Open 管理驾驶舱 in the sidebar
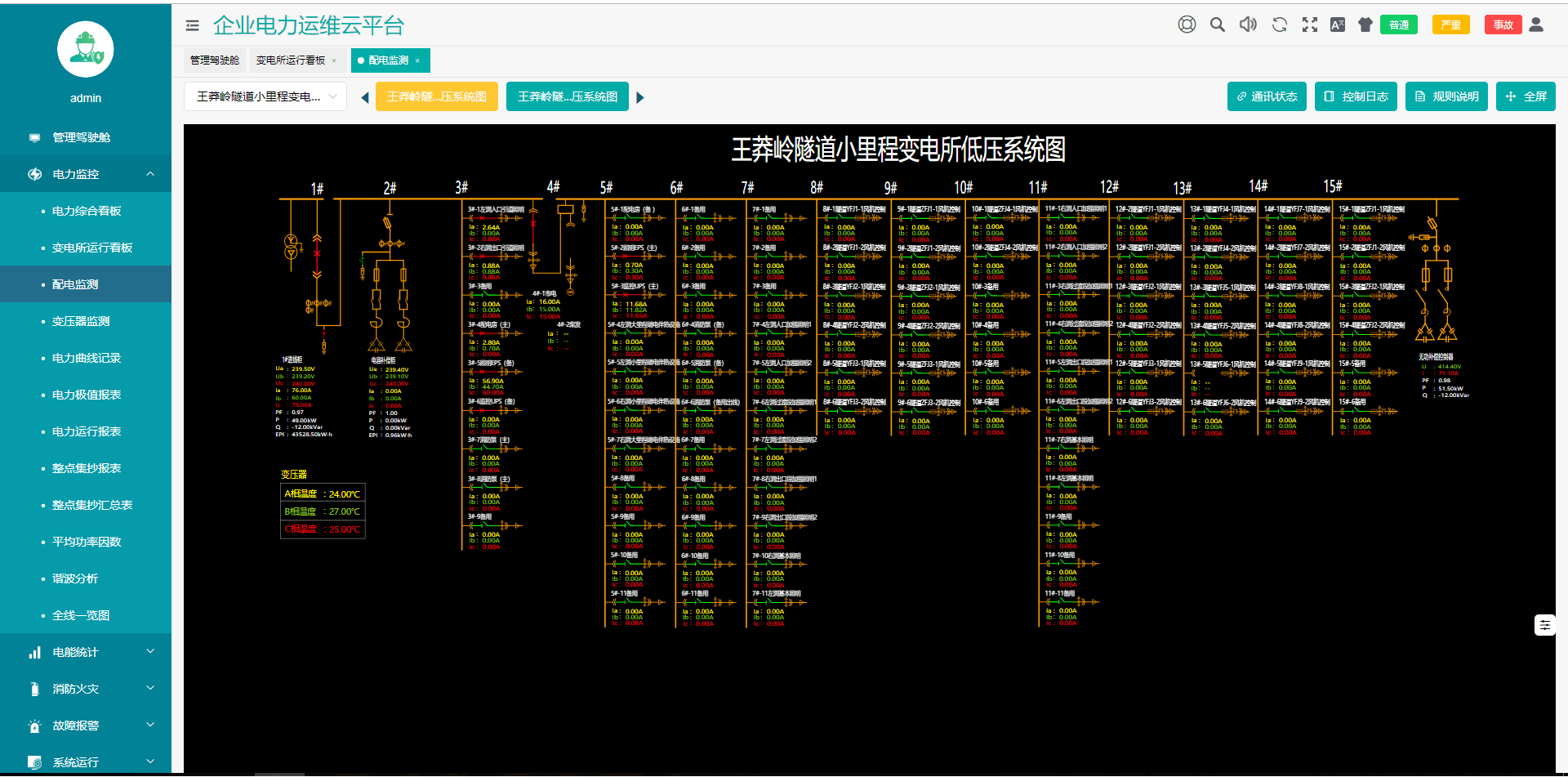 (x=86, y=137)
